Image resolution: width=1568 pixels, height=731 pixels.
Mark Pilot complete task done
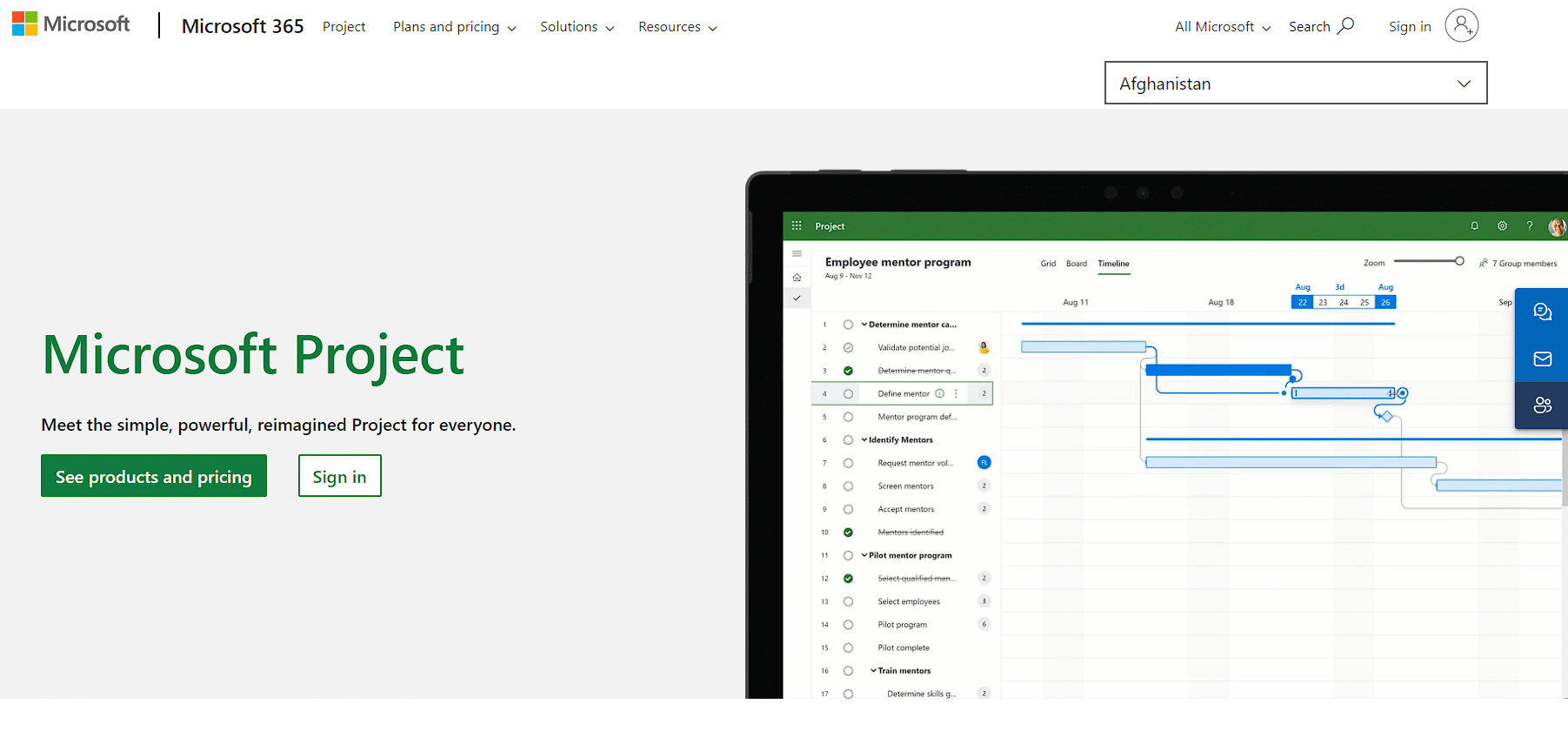(x=848, y=647)
